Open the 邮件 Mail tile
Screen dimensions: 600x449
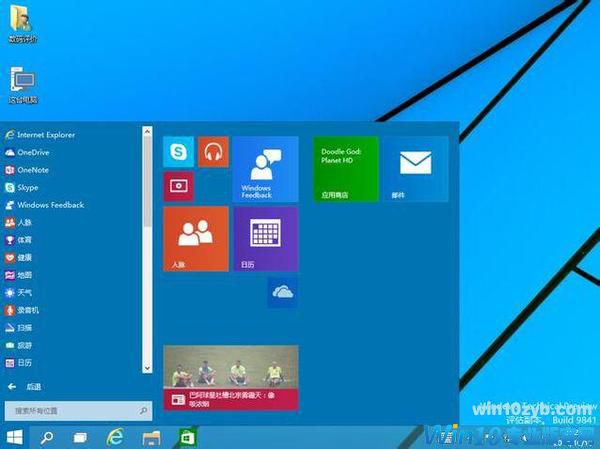tap(415, 169)
